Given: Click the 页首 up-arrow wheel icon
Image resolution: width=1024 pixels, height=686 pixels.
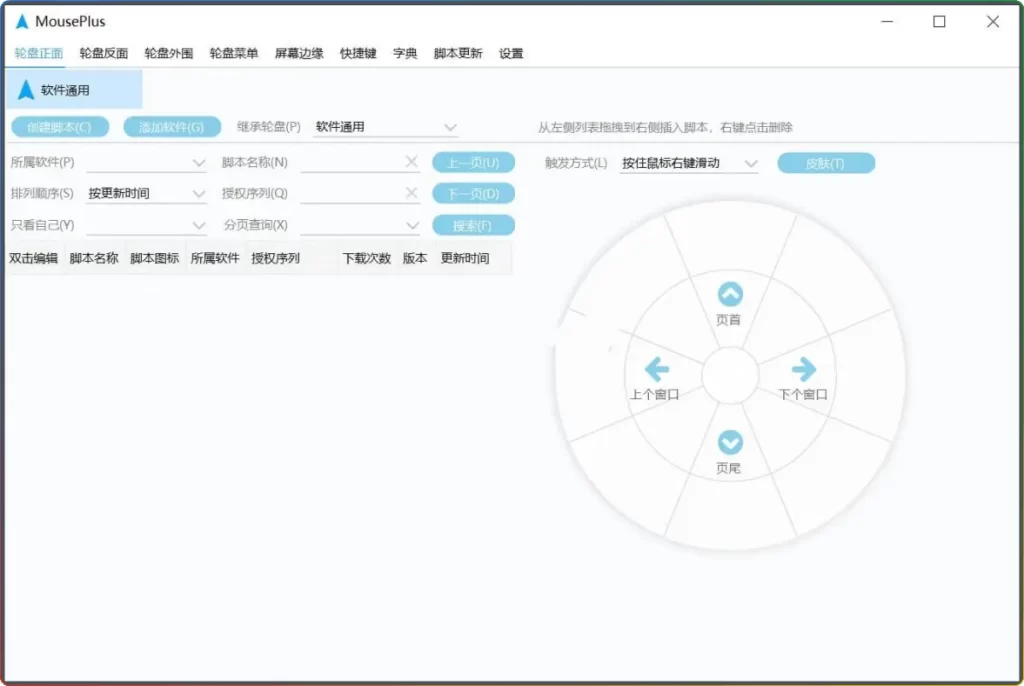Looking at the screenshot, I should pyautogui.click(x=730, y=294).
